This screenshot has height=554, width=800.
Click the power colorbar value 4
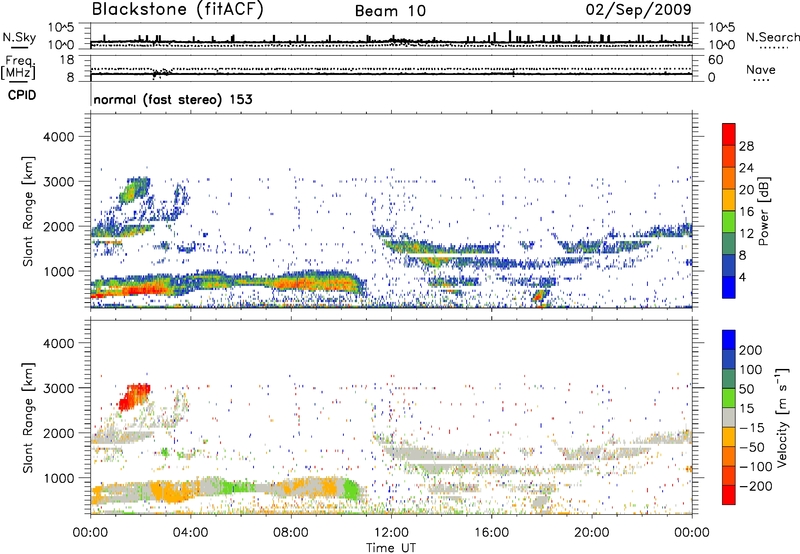click(x=743, y=277)
